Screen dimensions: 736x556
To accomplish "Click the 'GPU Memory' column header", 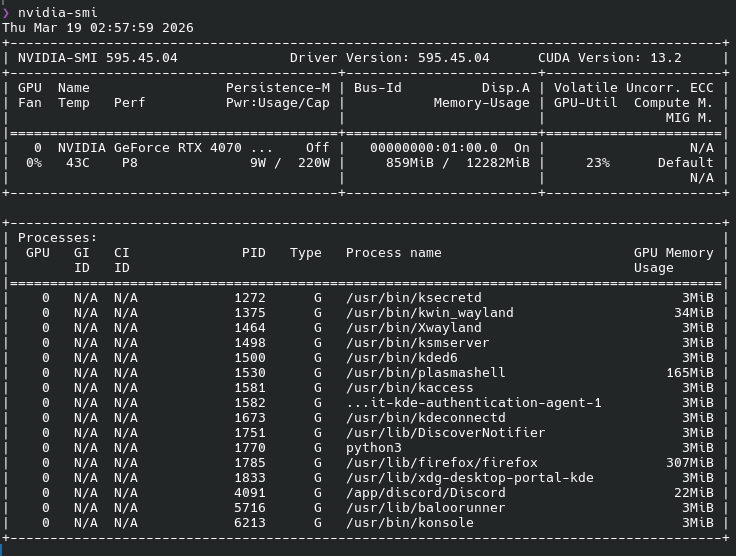I will (674, 253).
